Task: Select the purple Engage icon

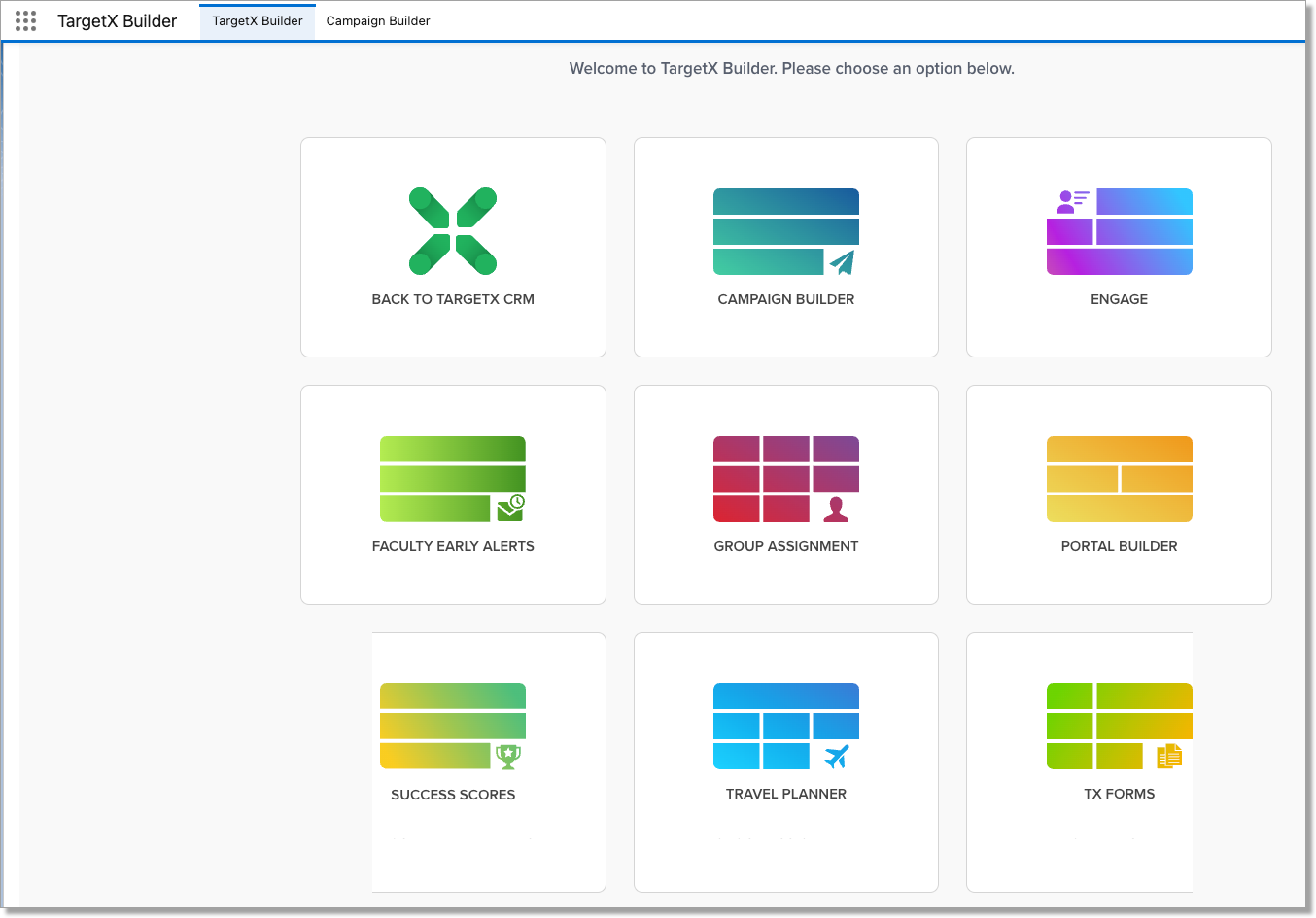Action: tap(1119, 231)
